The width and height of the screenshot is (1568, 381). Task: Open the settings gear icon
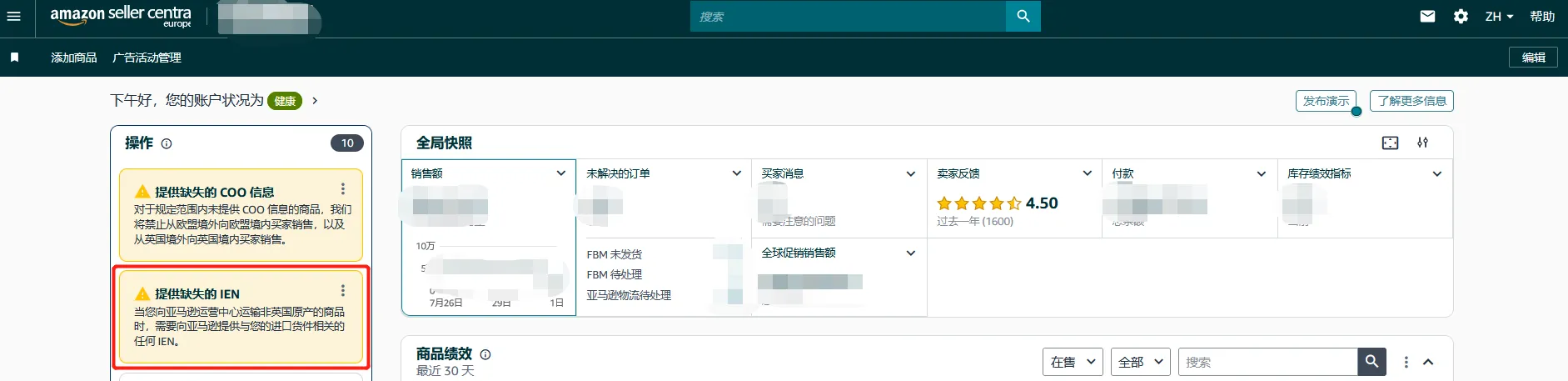(1461, 16)
